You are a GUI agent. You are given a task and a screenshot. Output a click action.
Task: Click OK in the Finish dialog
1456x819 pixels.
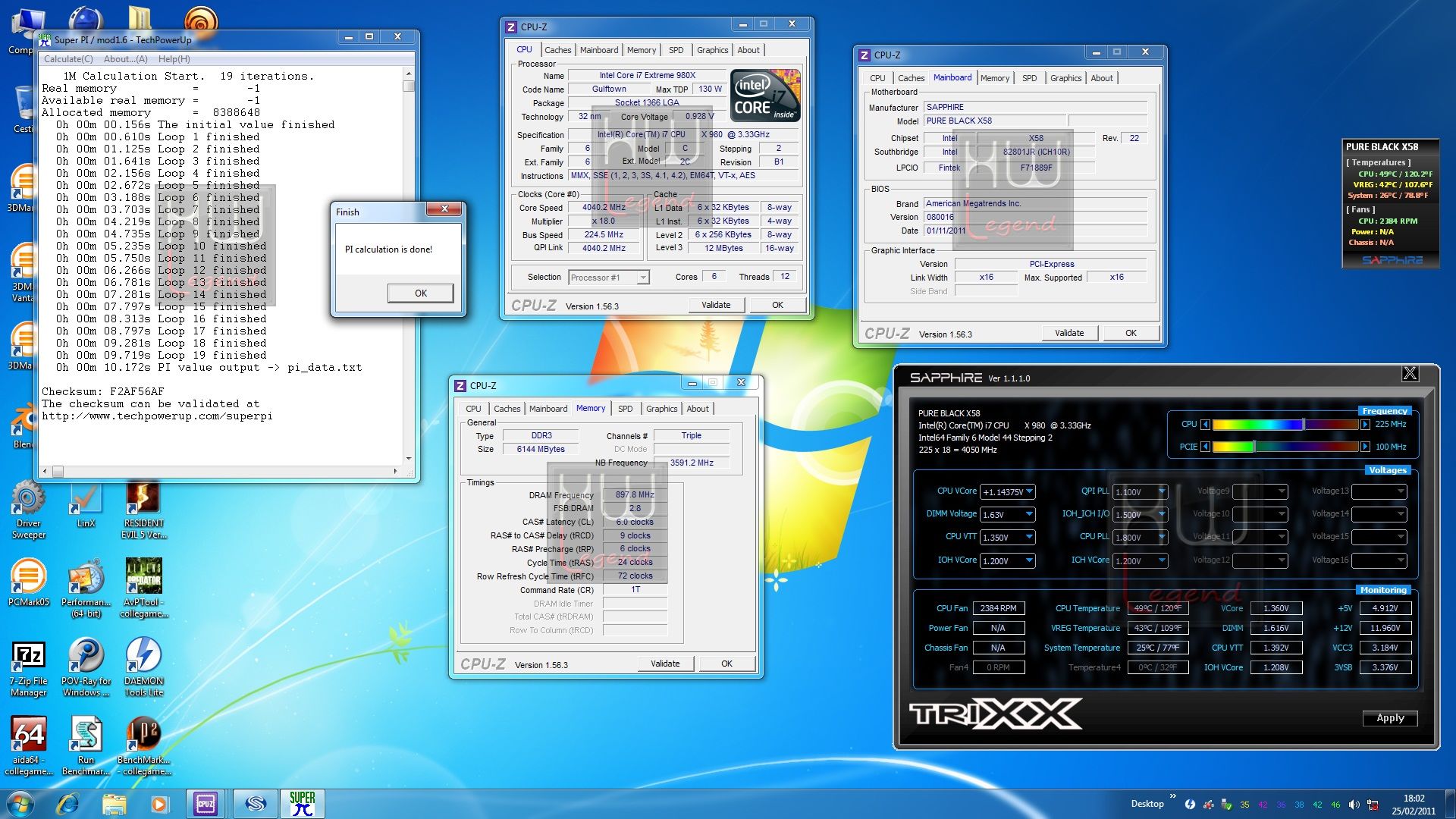[x=420, y=293]
